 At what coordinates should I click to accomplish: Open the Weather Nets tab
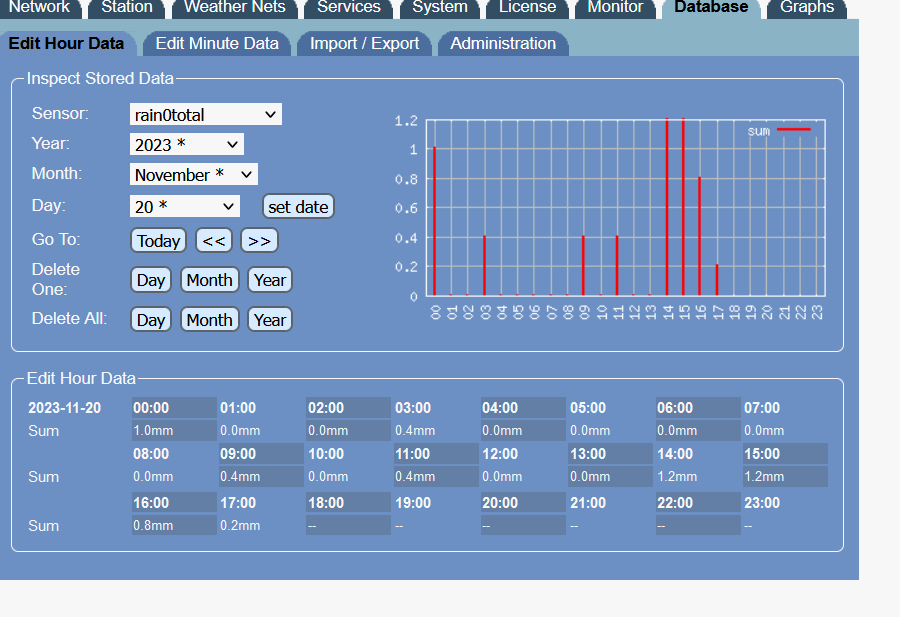coord(234,8)
